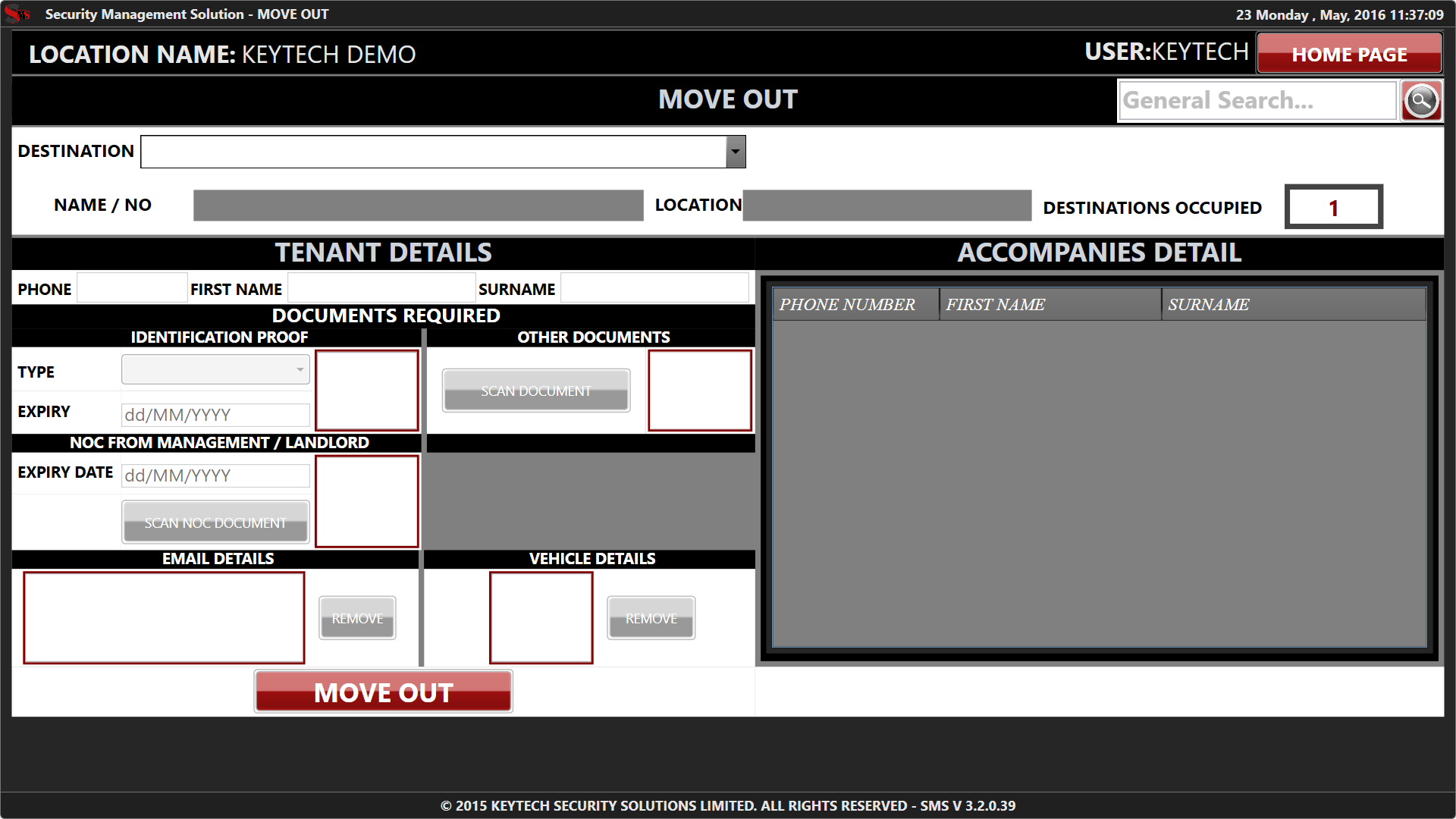Click the tenant PHONE input field
The height and width of the screenshot is (819, 1456).
132,288
